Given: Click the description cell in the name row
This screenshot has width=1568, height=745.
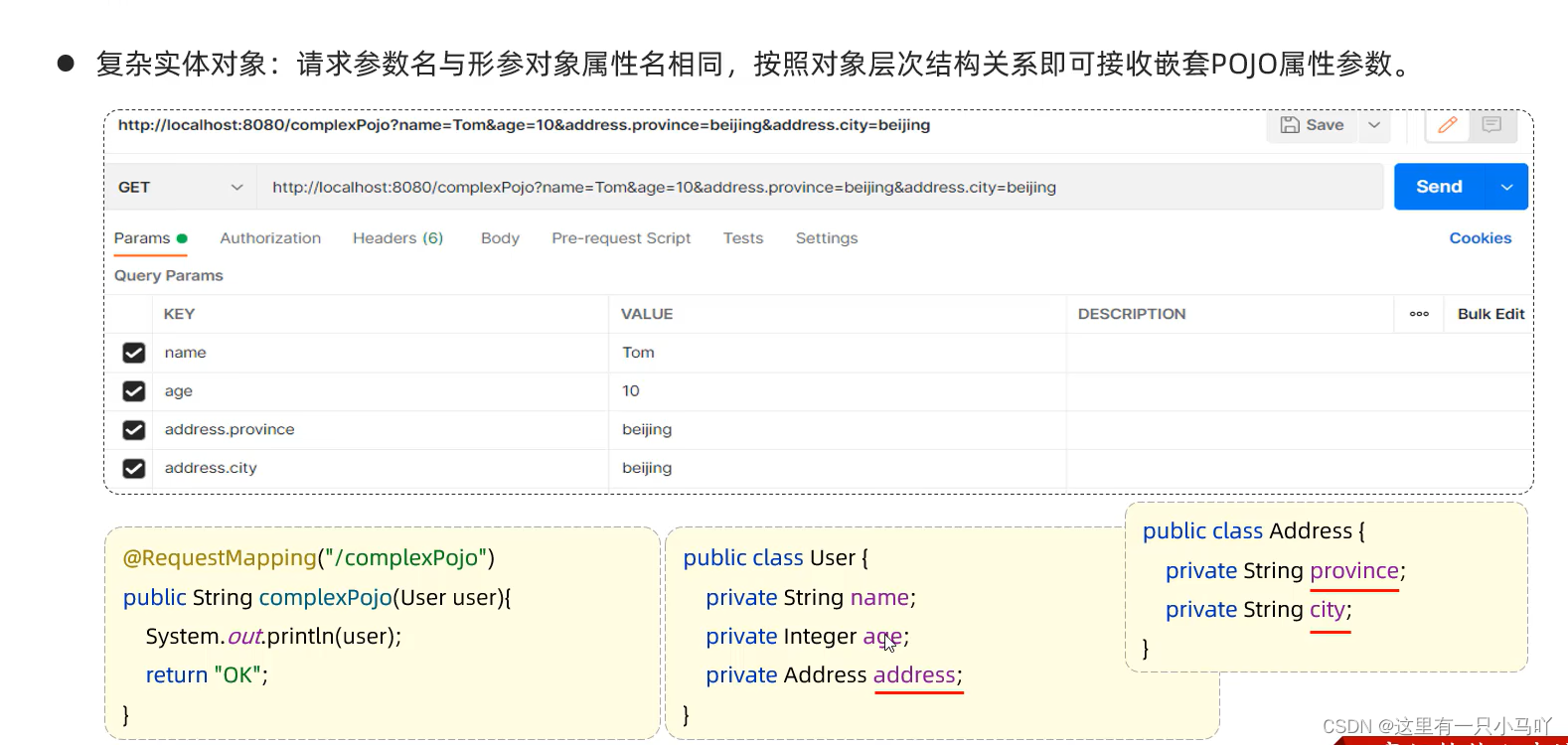Looking at the screenshot, I should point(1299,353).
